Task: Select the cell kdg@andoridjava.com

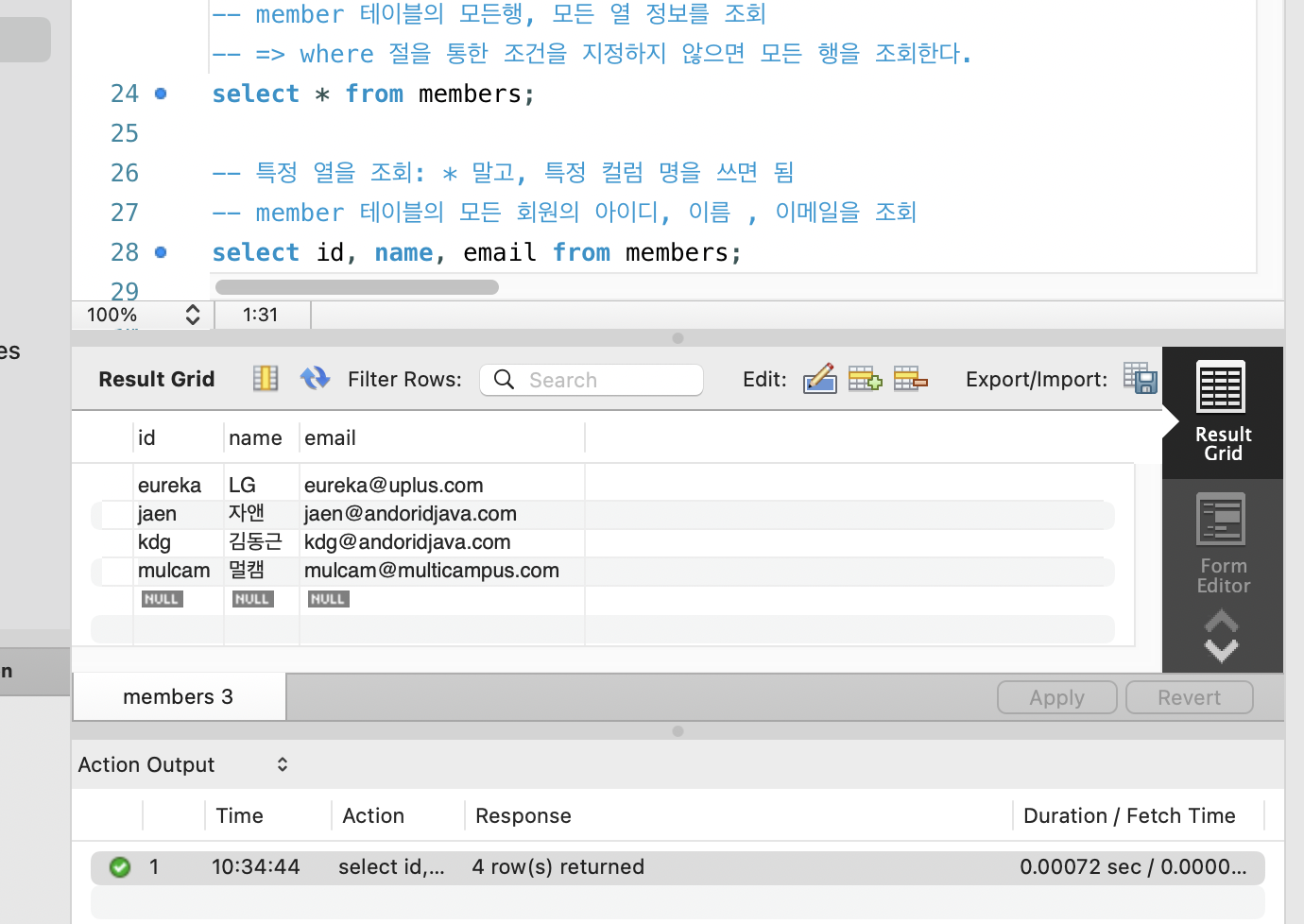Action: (442, 542)
